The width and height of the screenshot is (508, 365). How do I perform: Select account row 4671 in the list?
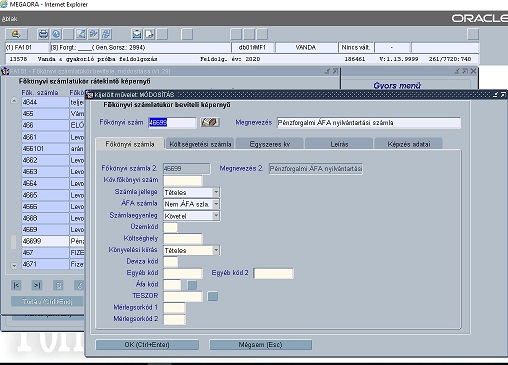[x=45, y=264]
